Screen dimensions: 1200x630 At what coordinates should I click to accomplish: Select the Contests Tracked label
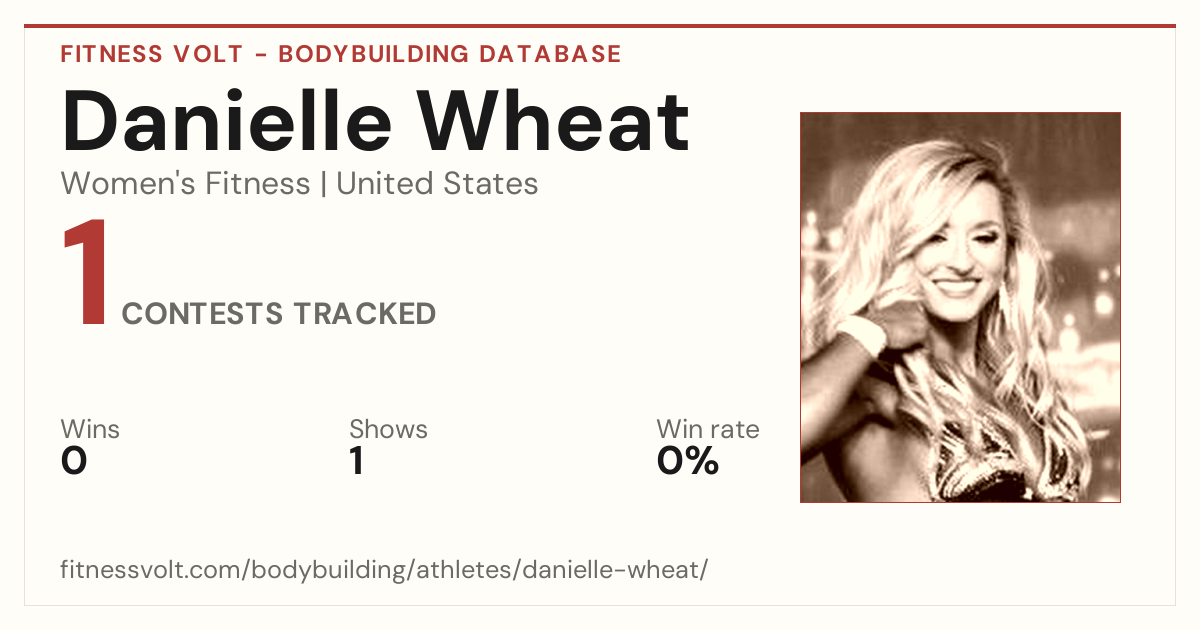tap(279, 314)
